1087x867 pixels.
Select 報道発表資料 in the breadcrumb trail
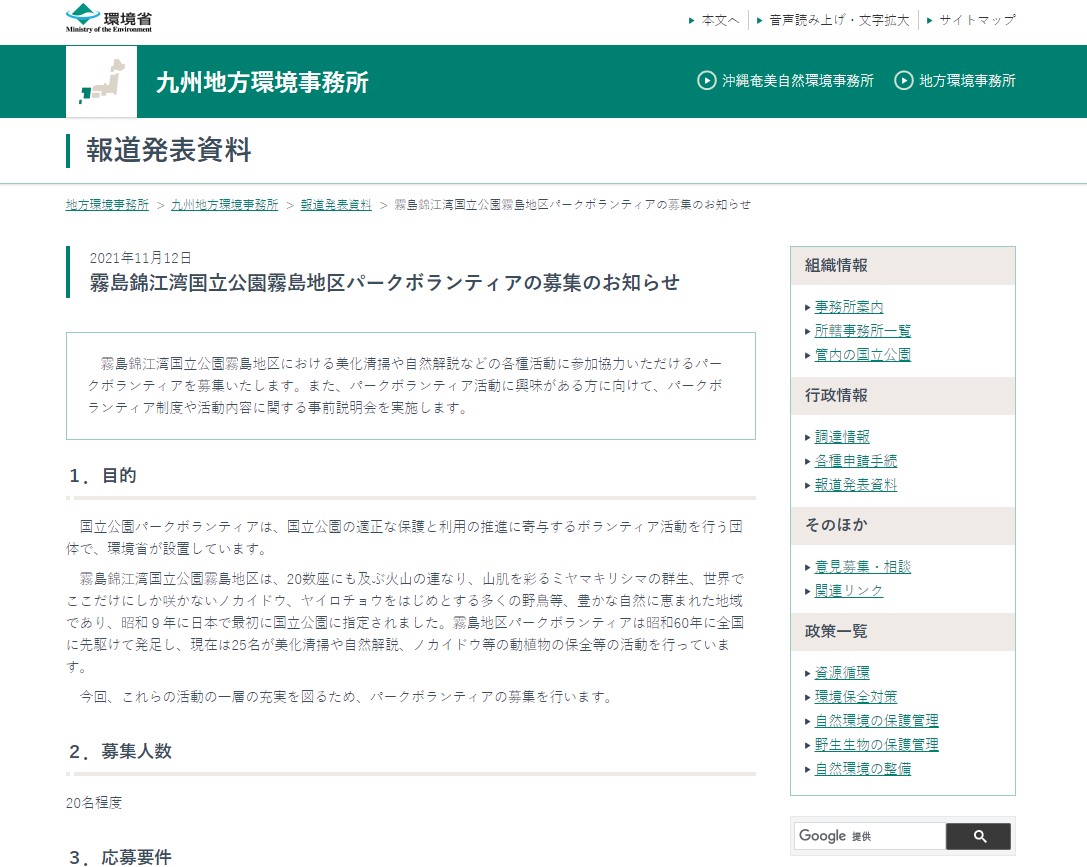pos(336,204)
